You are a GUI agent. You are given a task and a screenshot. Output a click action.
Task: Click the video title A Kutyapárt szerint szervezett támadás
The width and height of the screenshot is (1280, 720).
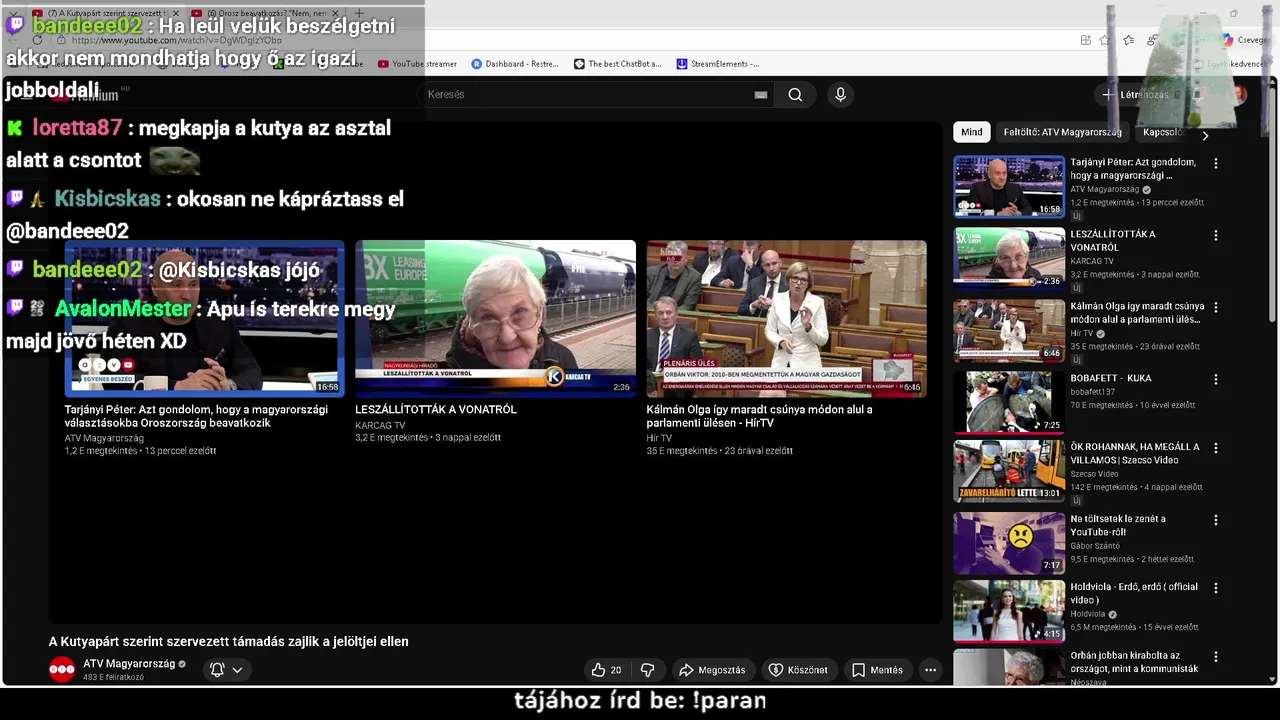(x=229, y=642)
